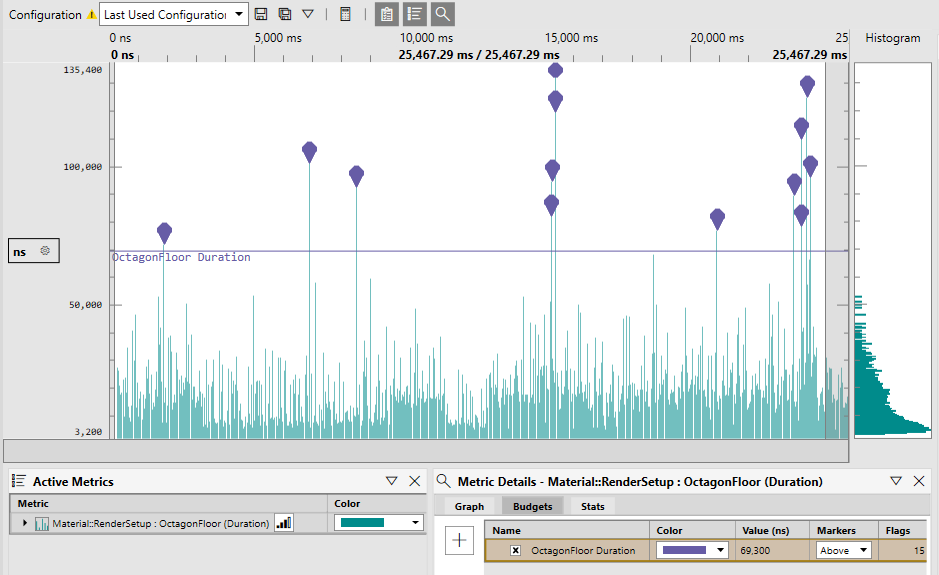The image size is (939, 575).
Task: Select the Material::RenderSetup OctagonFloor metric name
Action: [x=160, y=523]
